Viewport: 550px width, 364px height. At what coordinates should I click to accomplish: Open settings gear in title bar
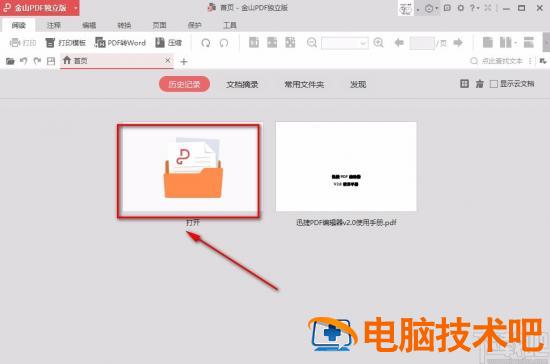pos(461,8)
